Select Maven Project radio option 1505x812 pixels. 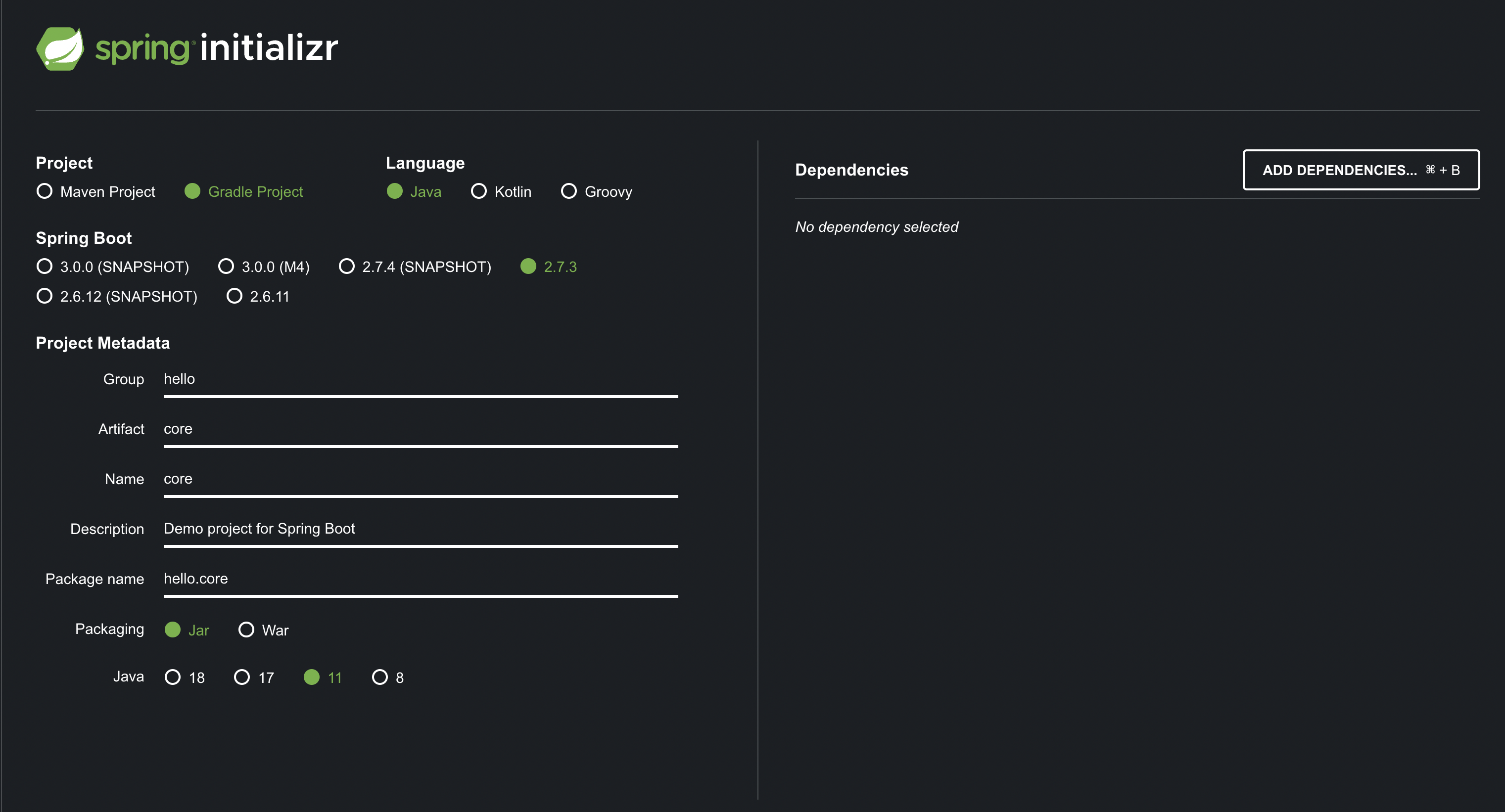coord(45,191)
